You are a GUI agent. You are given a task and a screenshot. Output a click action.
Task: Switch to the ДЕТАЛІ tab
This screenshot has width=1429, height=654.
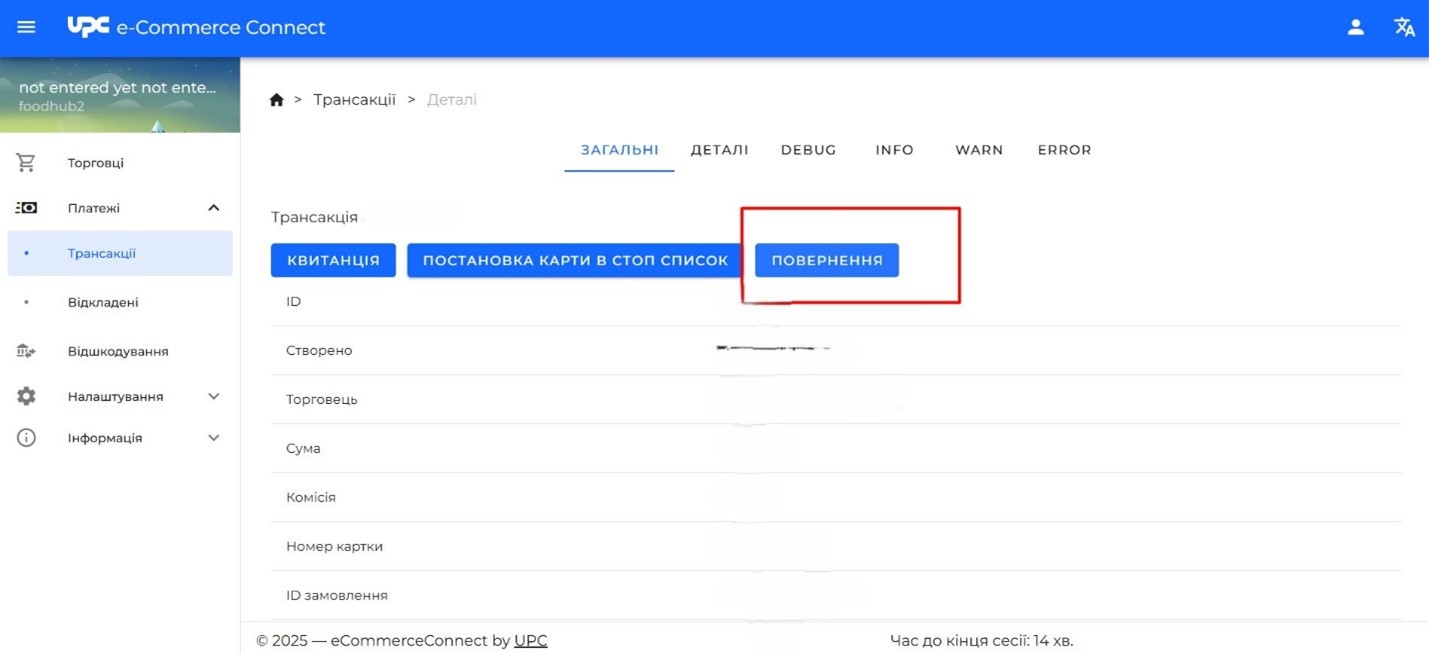pyautogui.click(x=719, y=150)
